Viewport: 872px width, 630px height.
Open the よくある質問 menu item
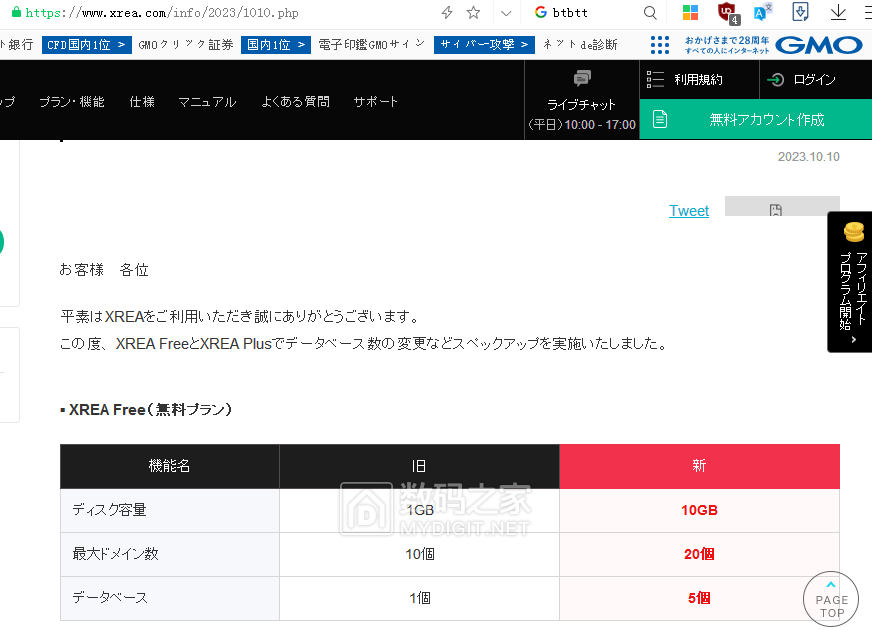pos(295,102)
